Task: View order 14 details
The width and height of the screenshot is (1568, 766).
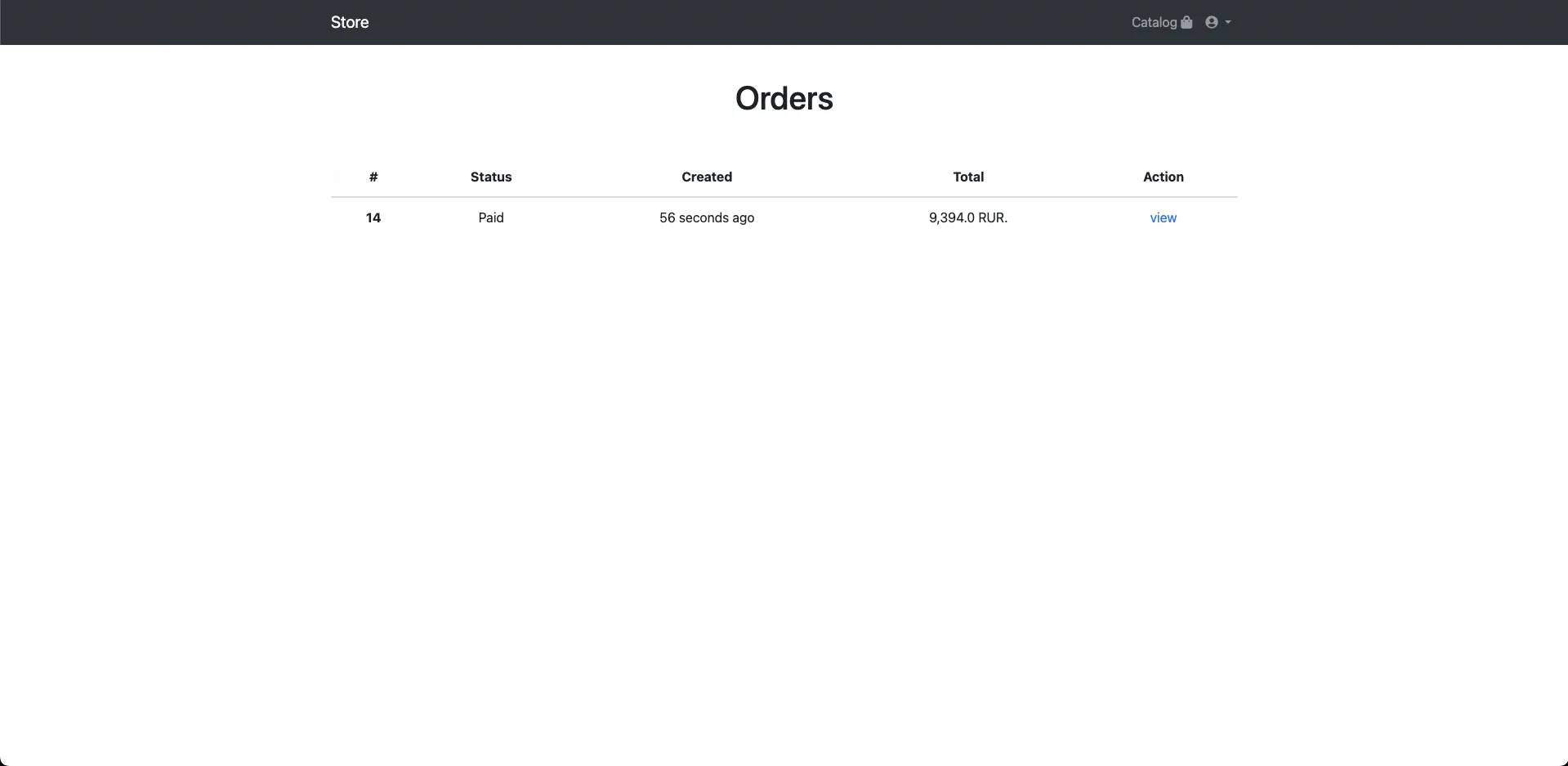Action: coord(1163,217)
